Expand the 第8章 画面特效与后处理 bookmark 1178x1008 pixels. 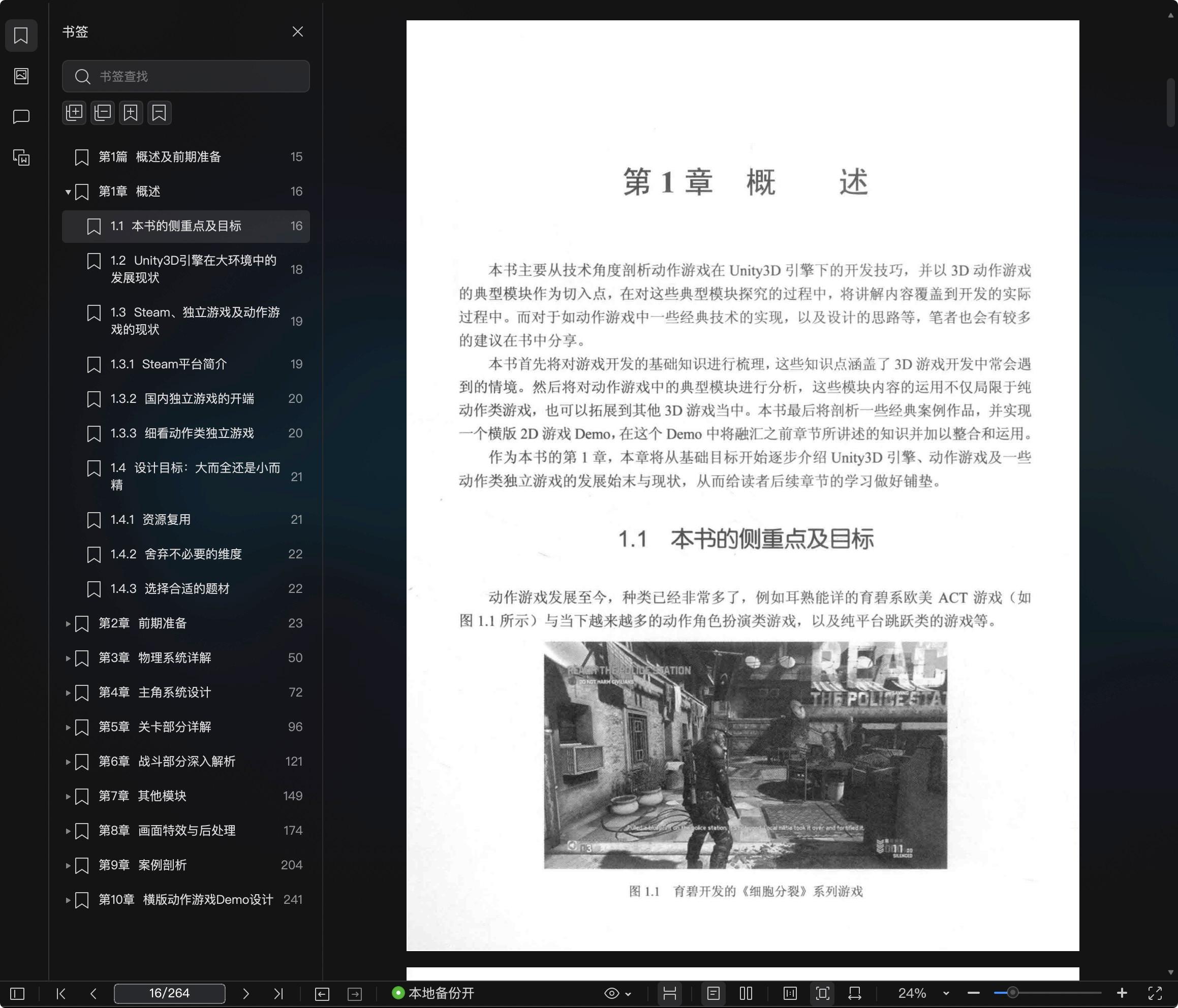click(68, 831)
